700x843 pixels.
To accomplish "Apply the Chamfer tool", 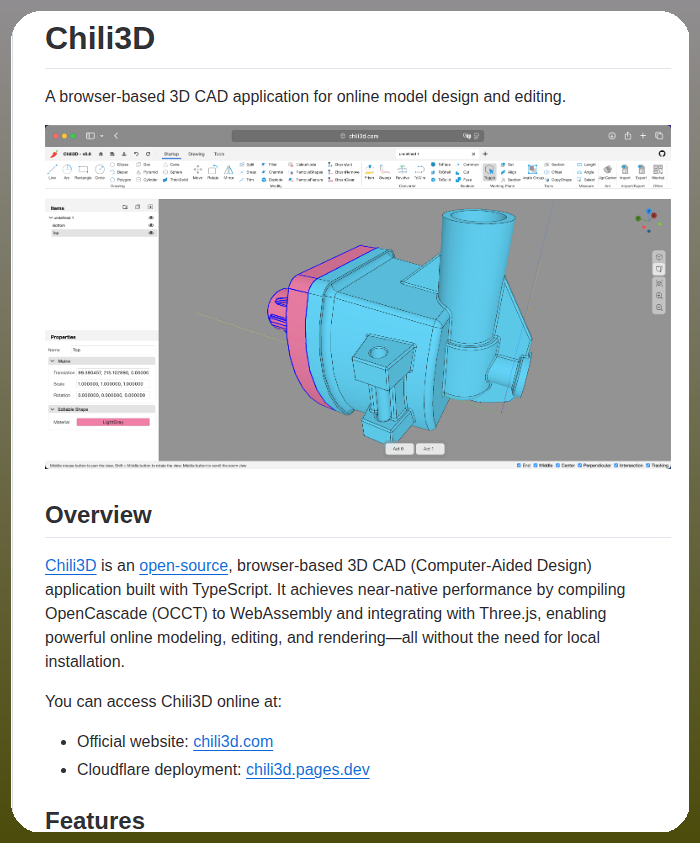I will coord(273,172).
